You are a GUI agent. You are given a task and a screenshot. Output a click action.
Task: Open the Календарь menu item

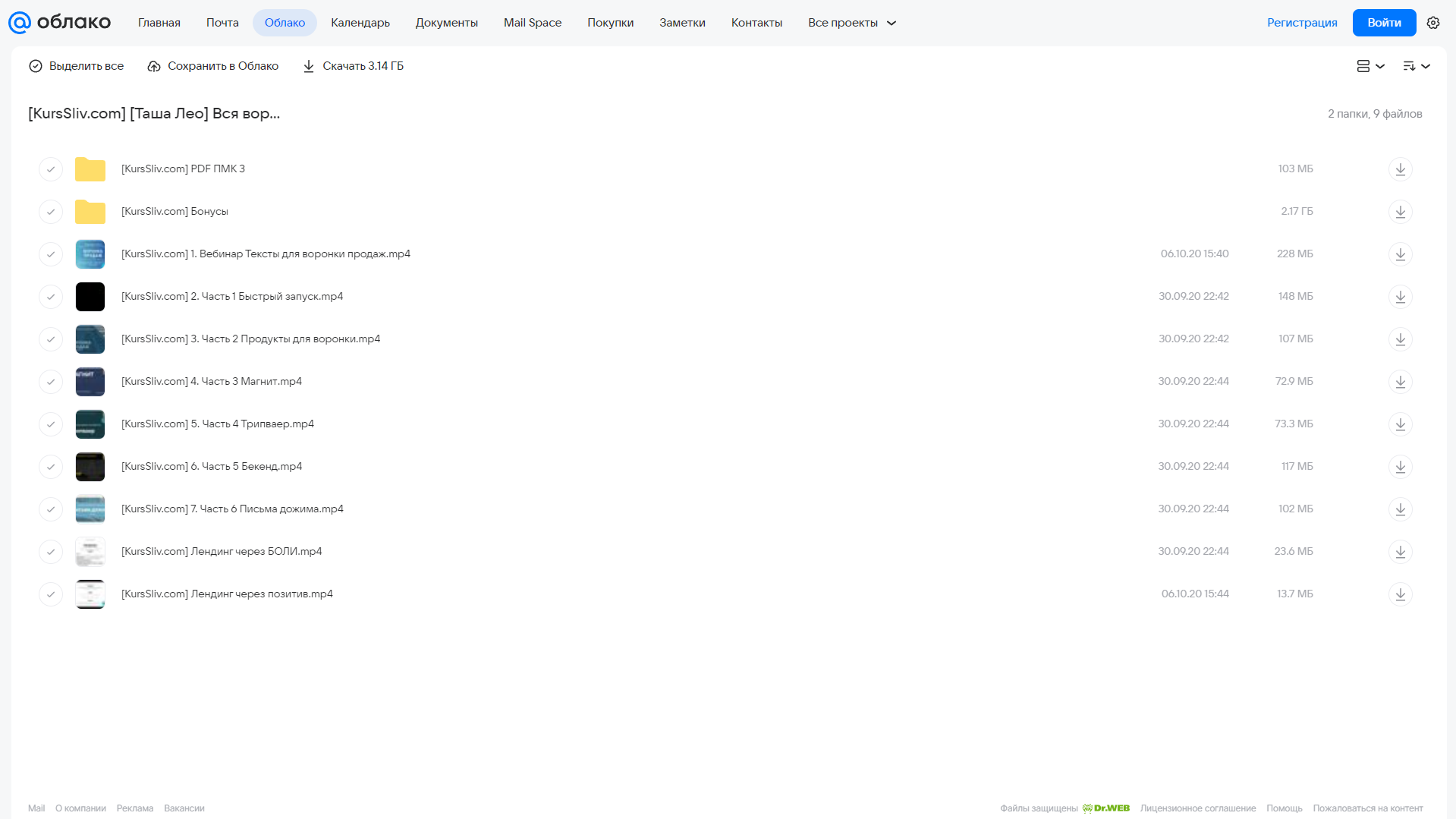click(360, 23)
